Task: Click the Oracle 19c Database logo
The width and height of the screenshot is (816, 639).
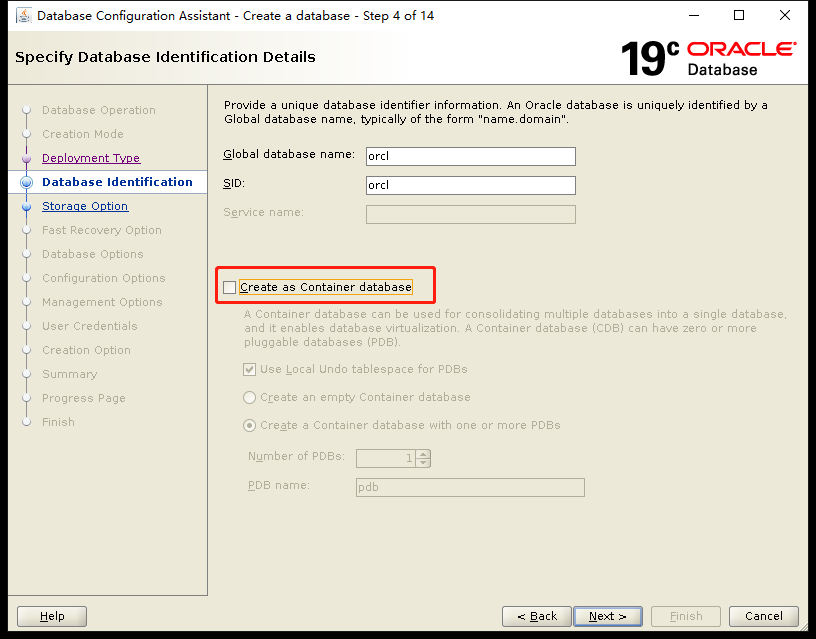Action: (708, 58)
